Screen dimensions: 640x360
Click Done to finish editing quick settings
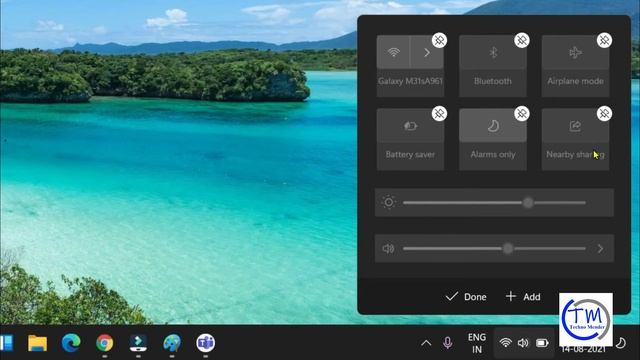coord(466,297)
